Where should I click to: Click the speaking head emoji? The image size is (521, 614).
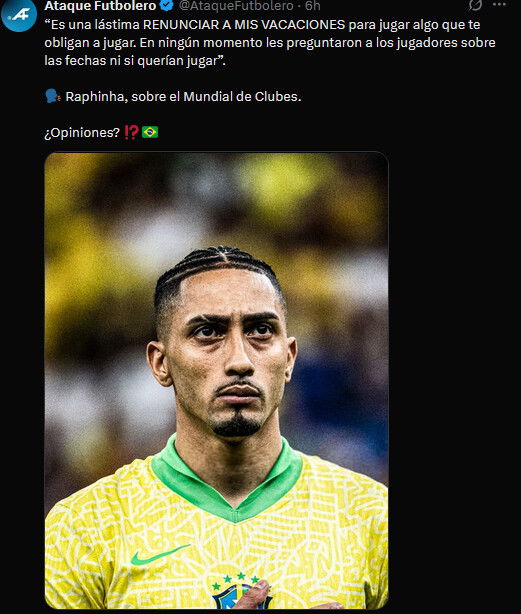point(53,96)
